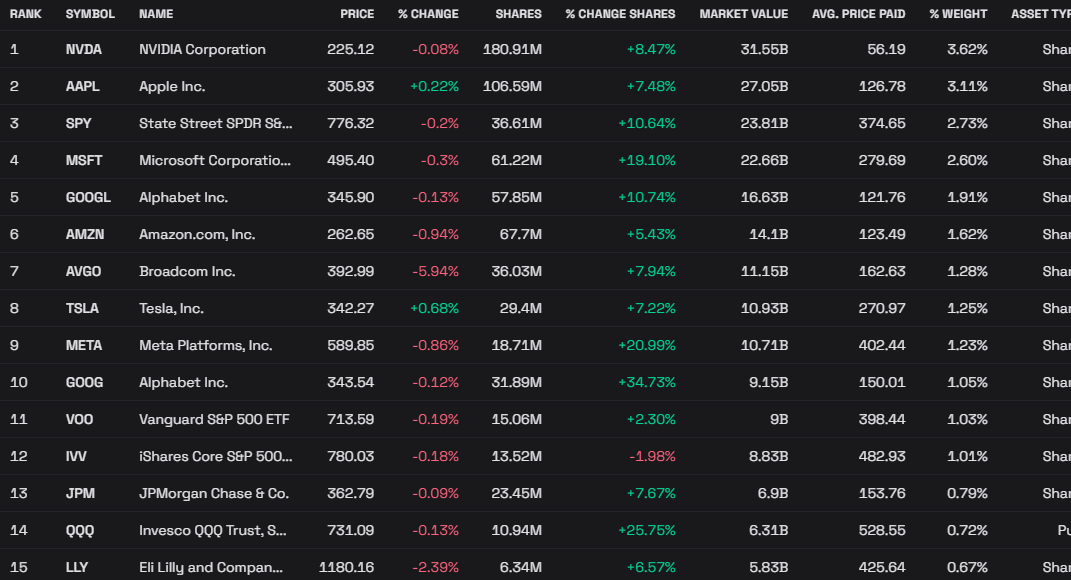Open the SPY ticker symbol
Viewport: 1071px width, 580px height.
point(79,123)
